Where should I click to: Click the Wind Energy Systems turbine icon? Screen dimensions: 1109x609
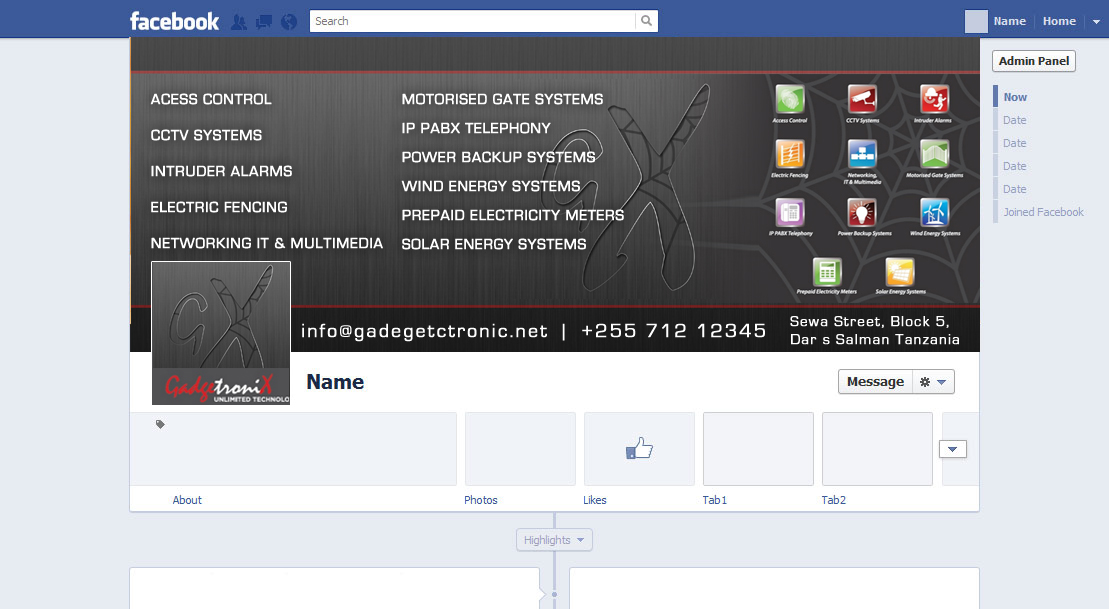934,212
